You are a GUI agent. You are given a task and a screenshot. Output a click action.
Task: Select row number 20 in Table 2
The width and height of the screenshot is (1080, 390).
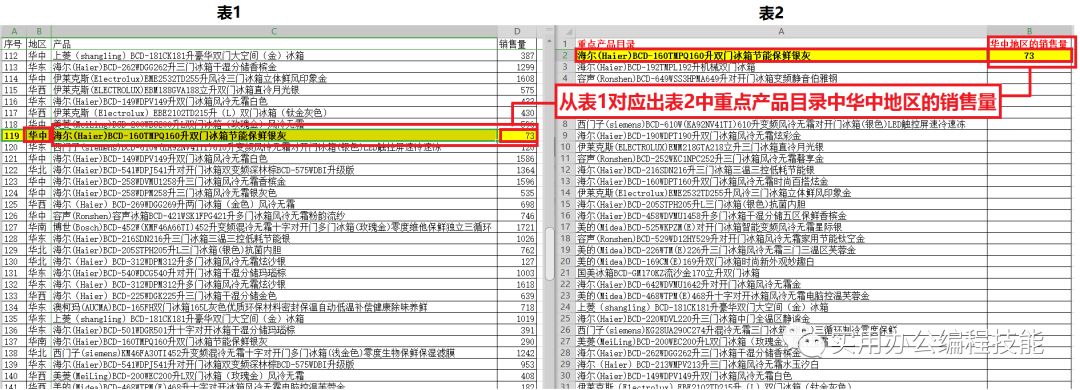tap(565, 261)
